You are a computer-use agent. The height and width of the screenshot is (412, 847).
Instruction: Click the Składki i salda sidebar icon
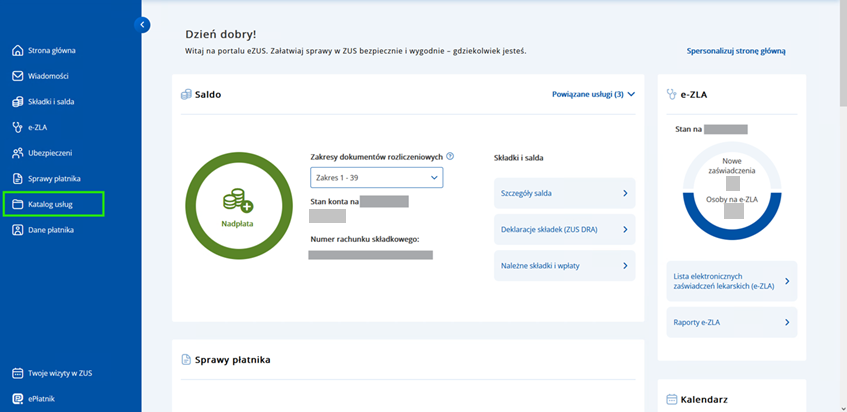tap(18, 102)
